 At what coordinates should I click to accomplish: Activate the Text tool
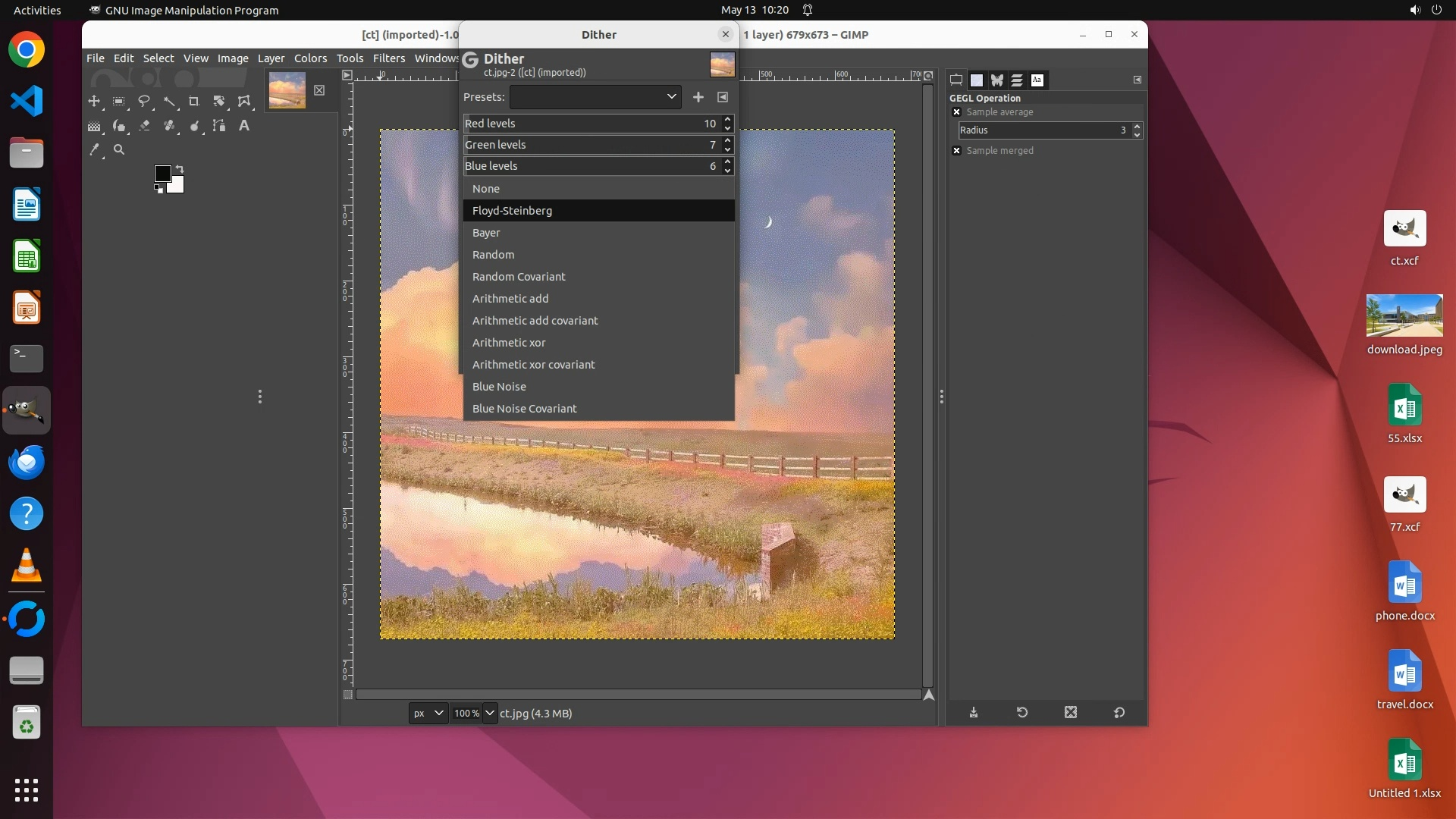244,126
